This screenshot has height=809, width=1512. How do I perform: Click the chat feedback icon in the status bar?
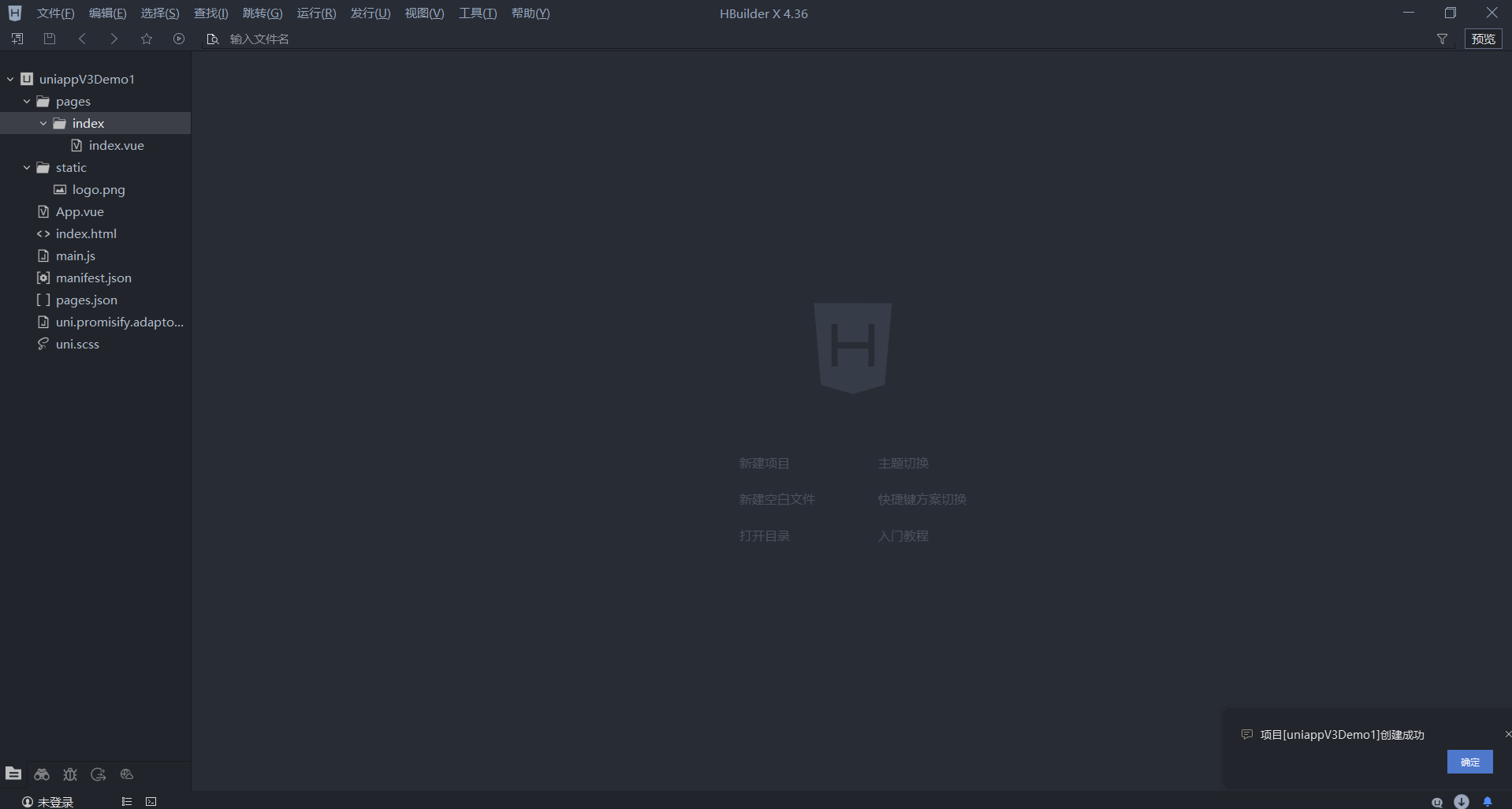coord(1437,802)
